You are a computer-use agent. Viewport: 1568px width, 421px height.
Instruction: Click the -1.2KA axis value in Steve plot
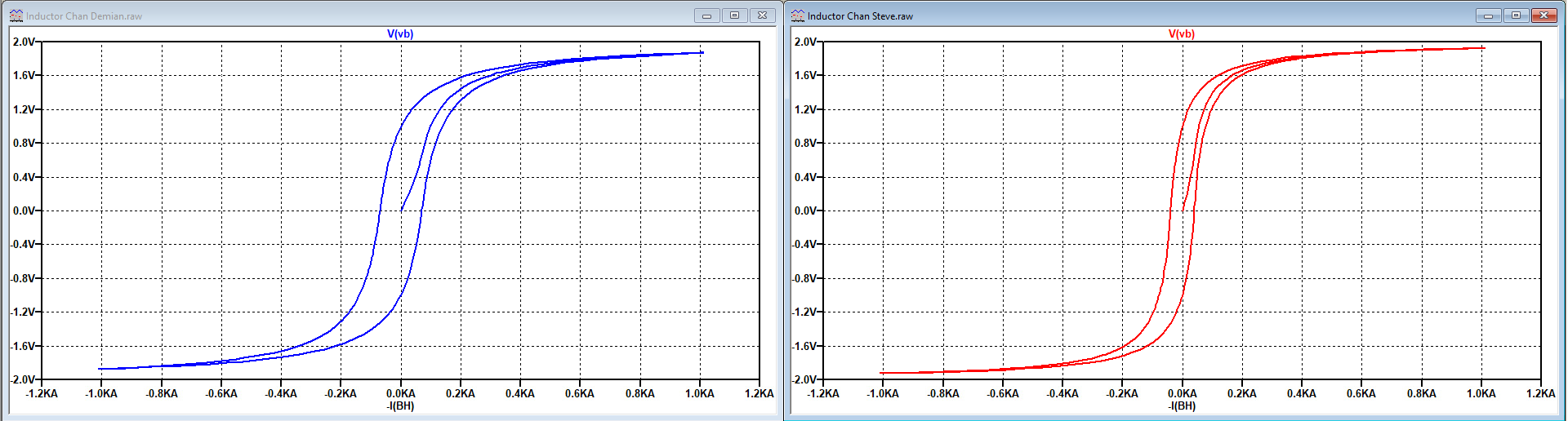point(823,393)
